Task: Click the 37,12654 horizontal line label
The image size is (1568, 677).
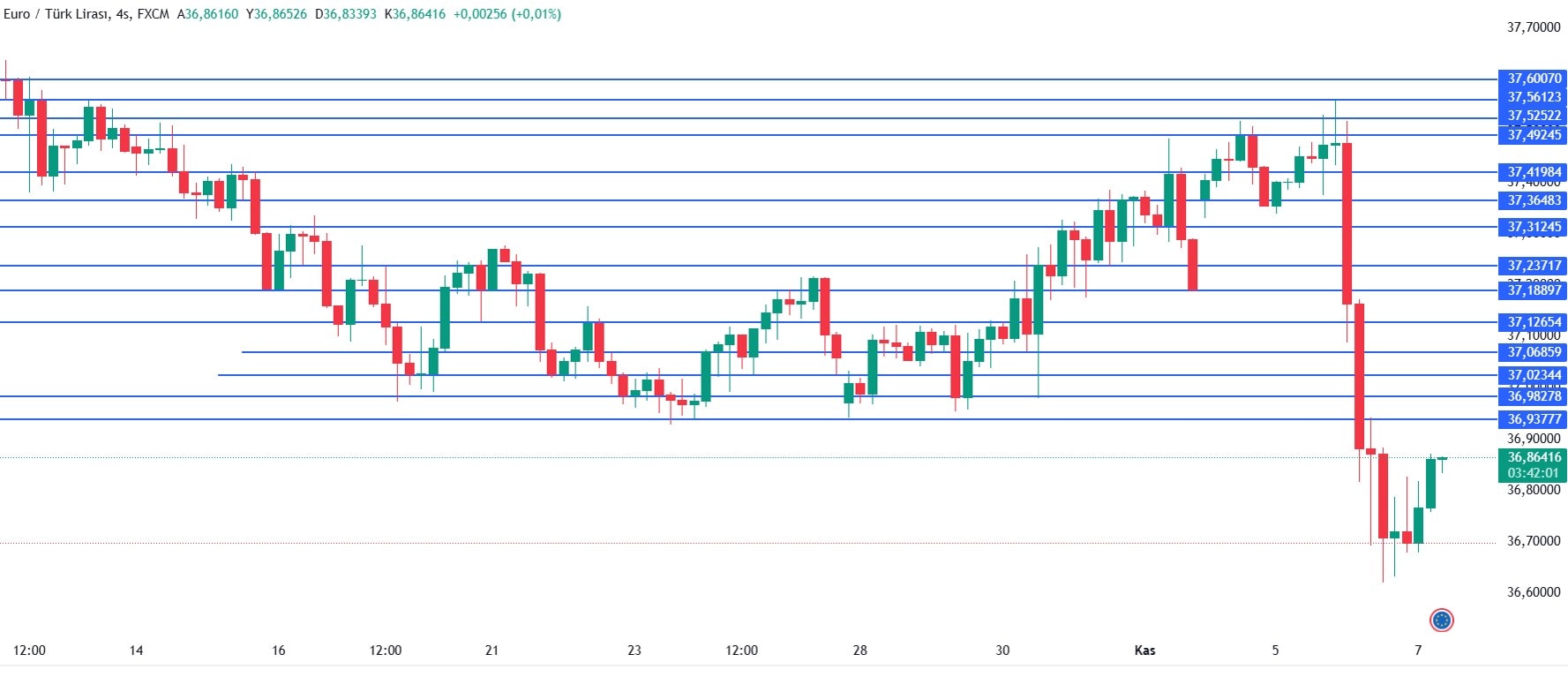Action: click(1534, 322)
